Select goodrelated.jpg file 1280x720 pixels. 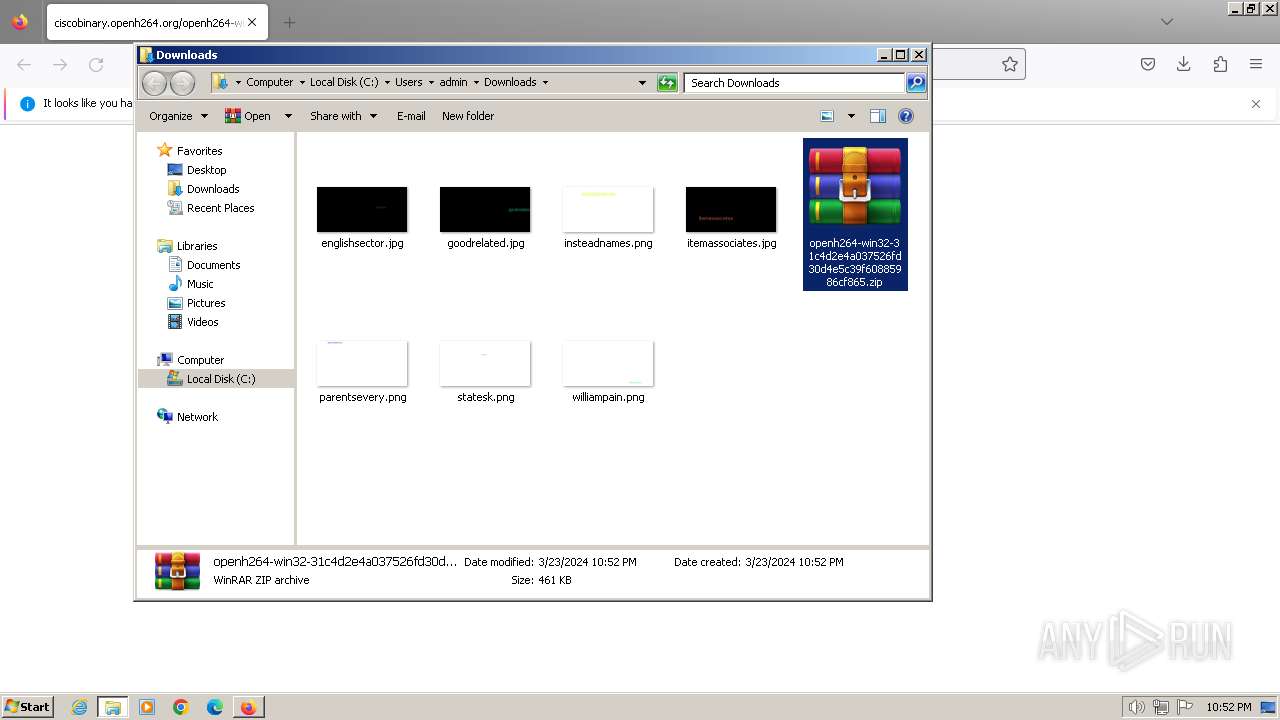(x=485, y=217)
